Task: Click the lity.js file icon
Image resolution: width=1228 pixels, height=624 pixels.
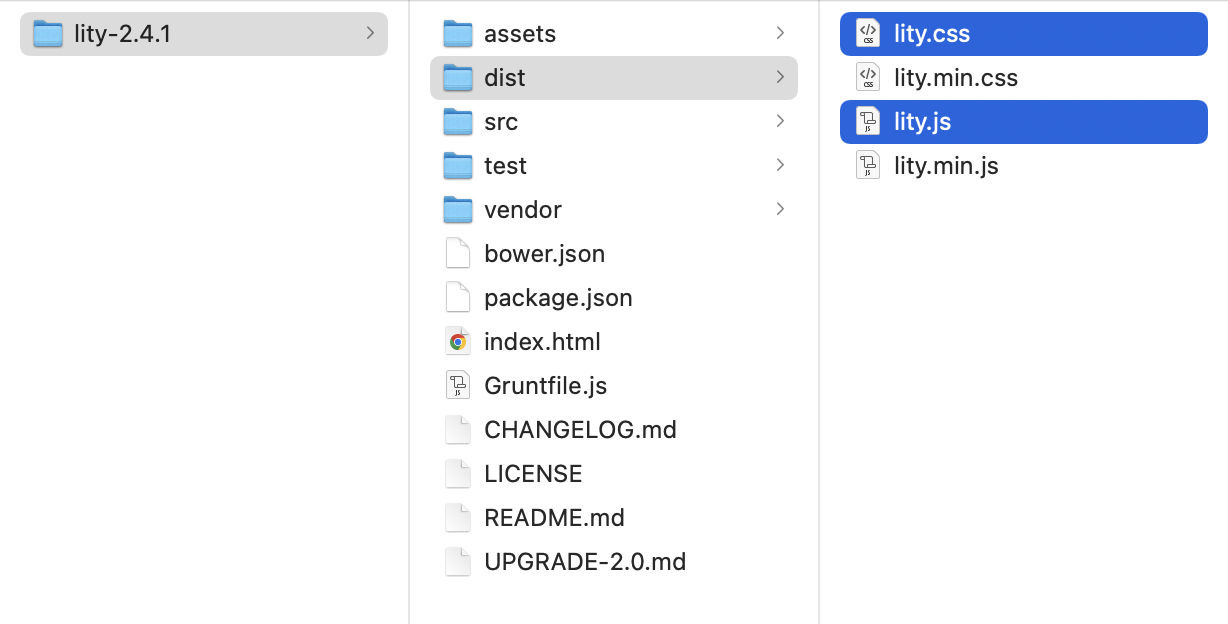Action: click(868, 122)
